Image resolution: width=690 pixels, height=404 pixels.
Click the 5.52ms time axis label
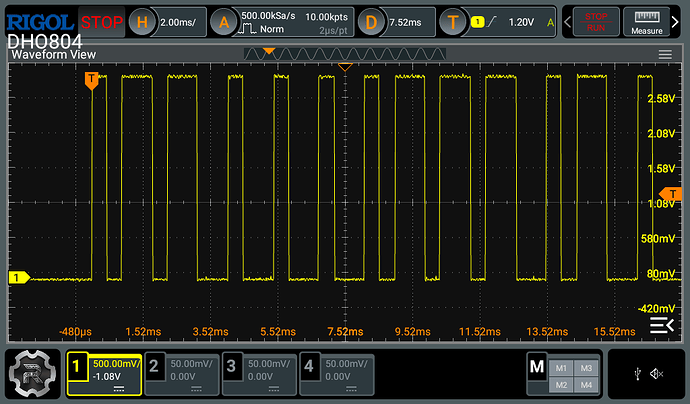(278, 331)
